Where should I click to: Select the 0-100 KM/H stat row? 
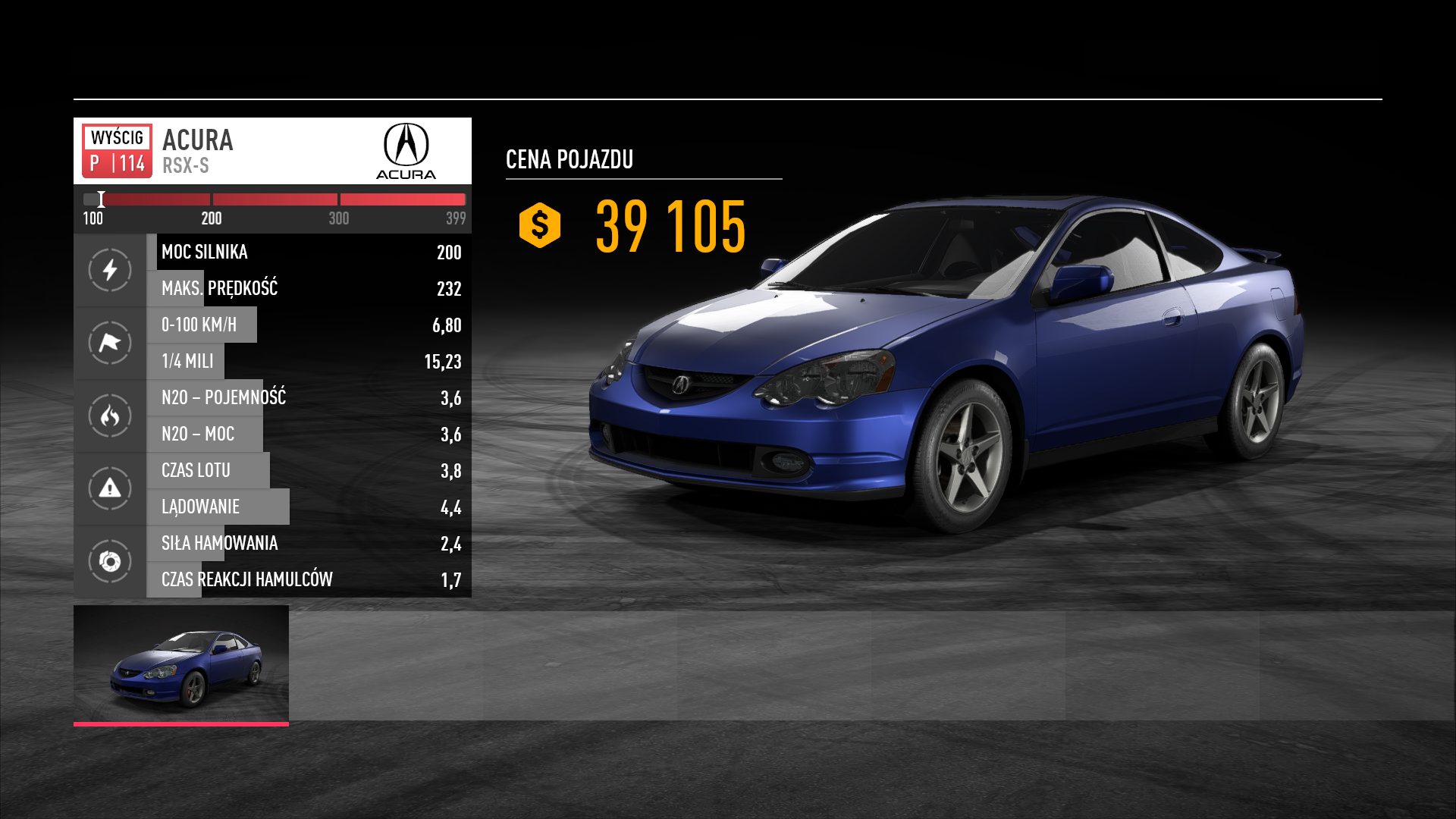[x=309, y=325]
